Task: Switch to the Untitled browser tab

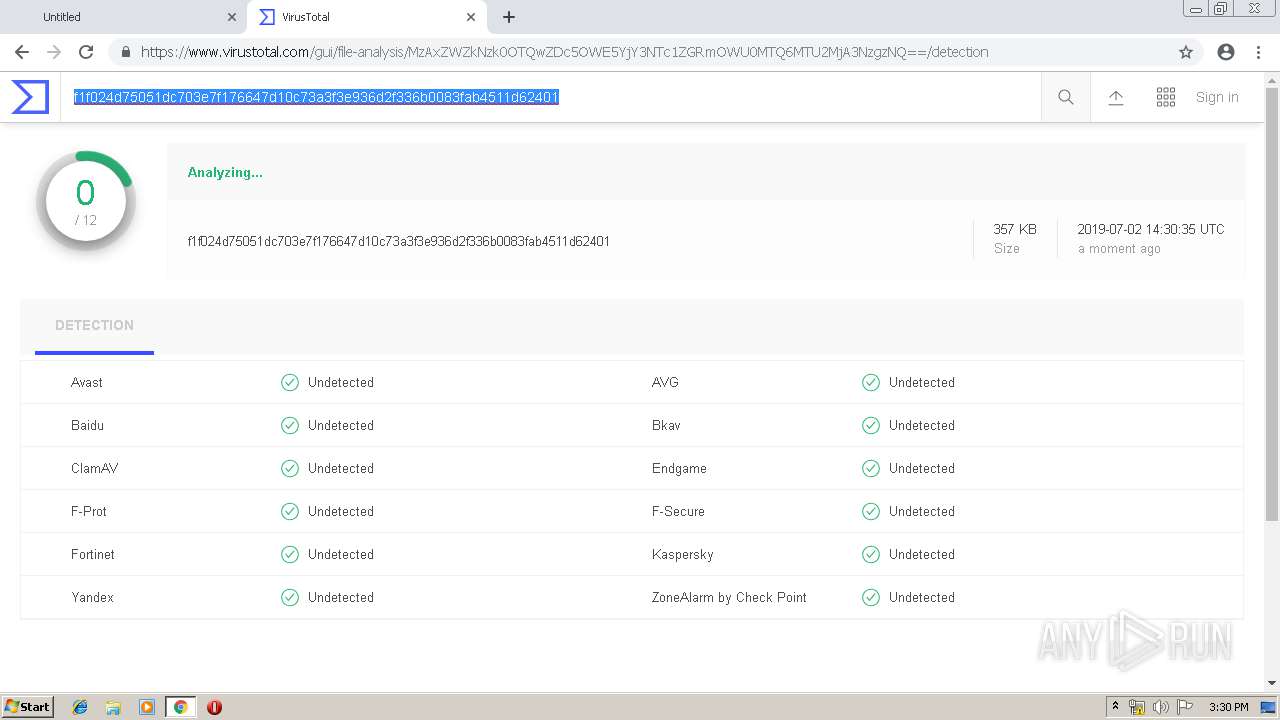Action: (125, 17)
